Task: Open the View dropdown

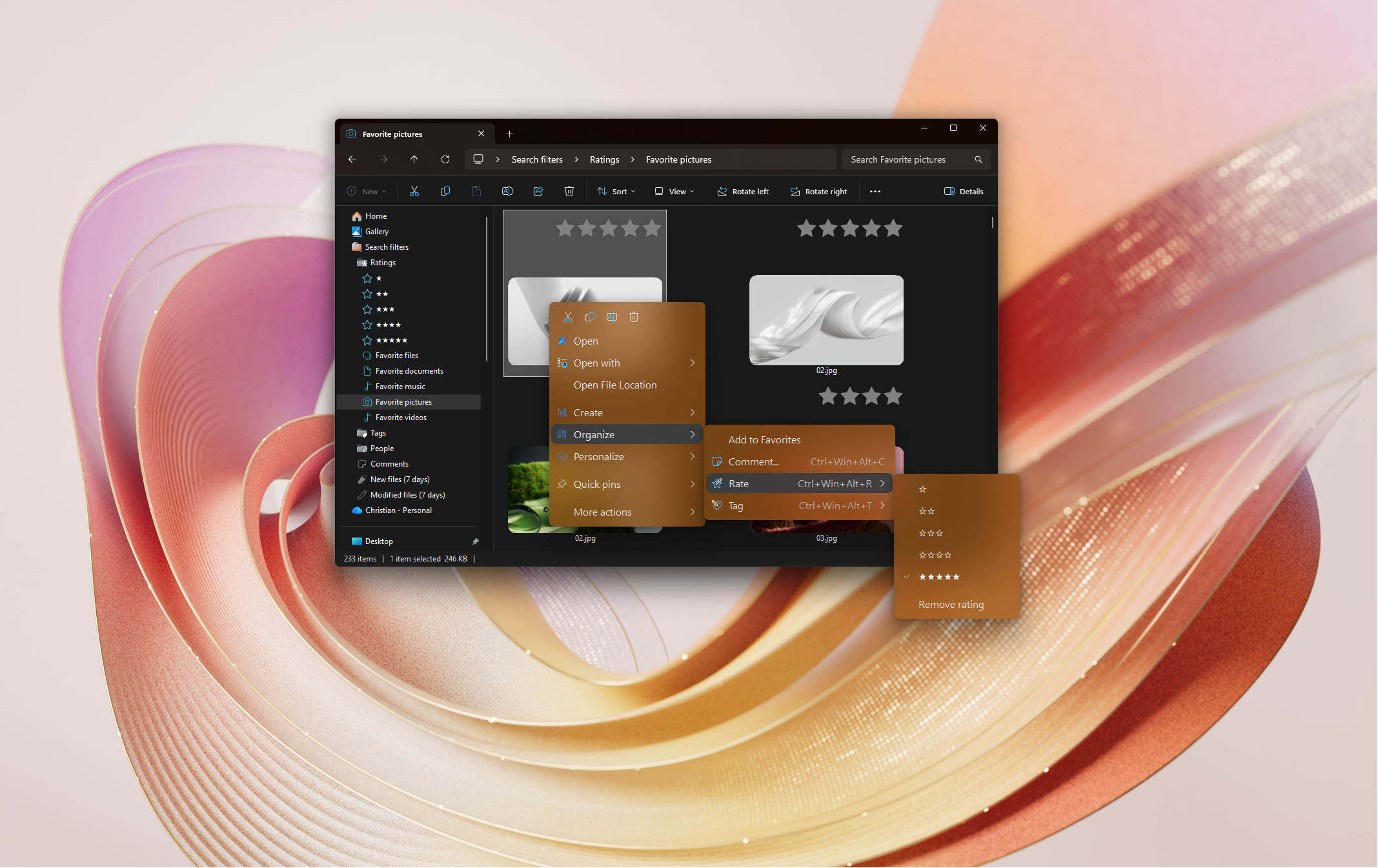Action: click(x=674, y=192)
